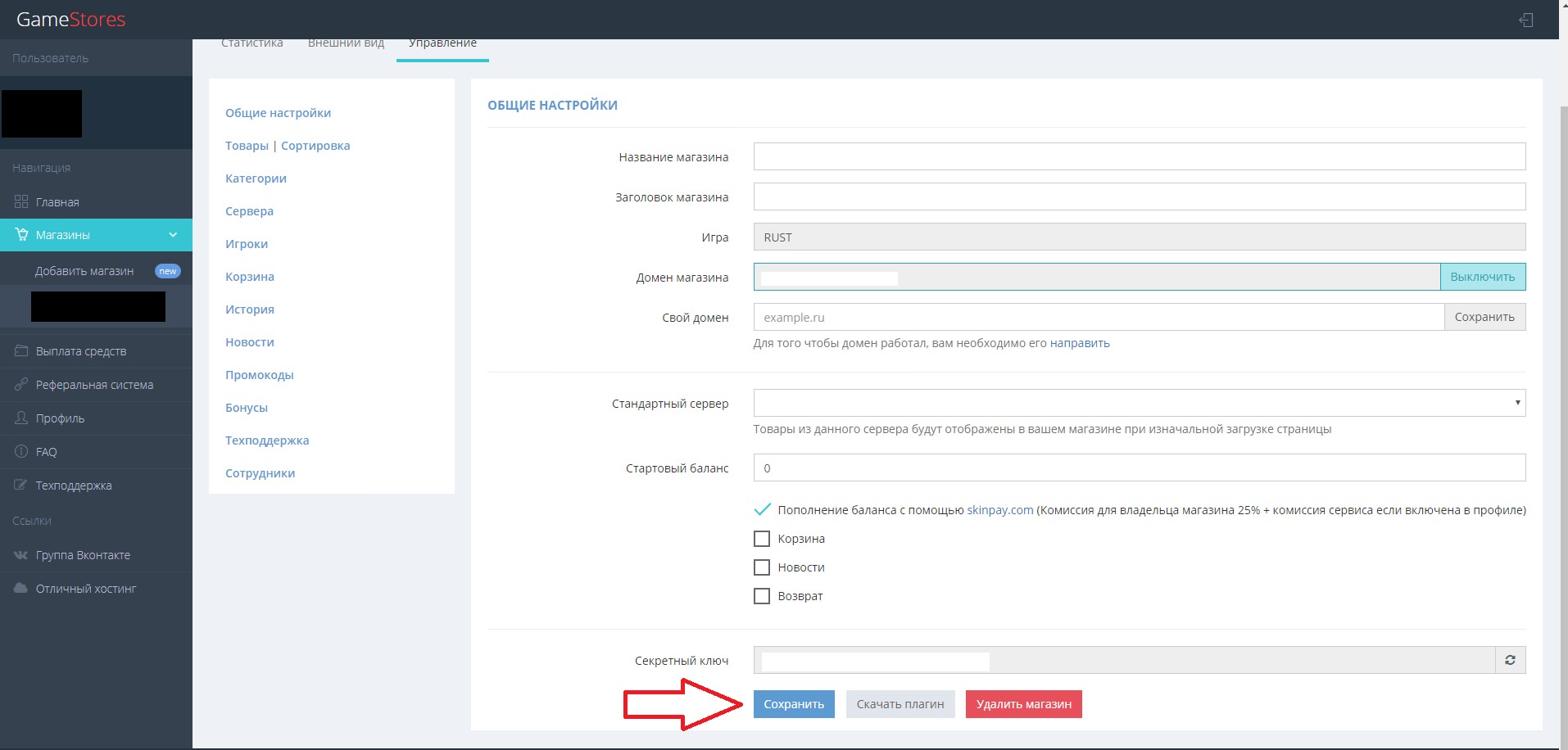The width and height of the screenshot is (1568, 750).
Task: Click the Реферальная система link icon
Action: click(21, 384)
